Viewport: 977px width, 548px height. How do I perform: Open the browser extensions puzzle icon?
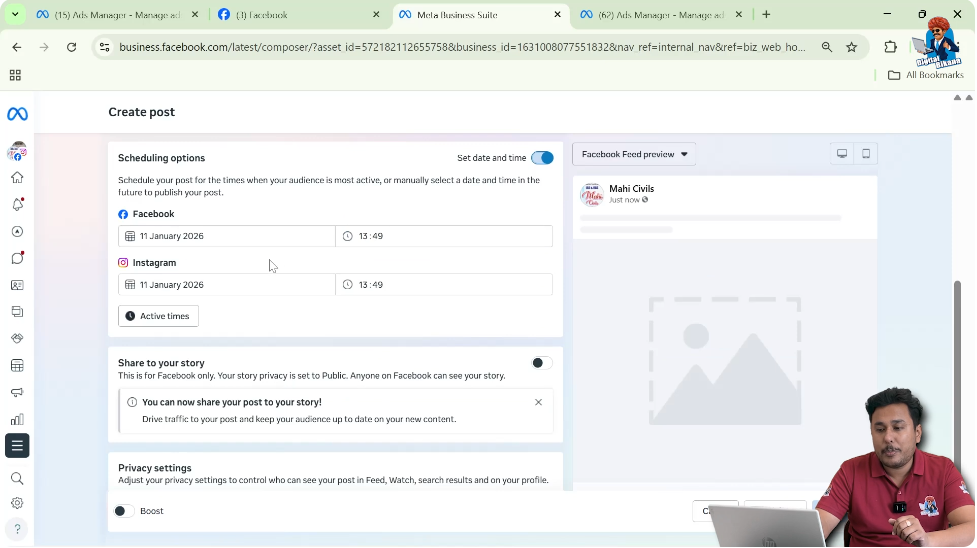pyautogui.click(x=890, y=47)
